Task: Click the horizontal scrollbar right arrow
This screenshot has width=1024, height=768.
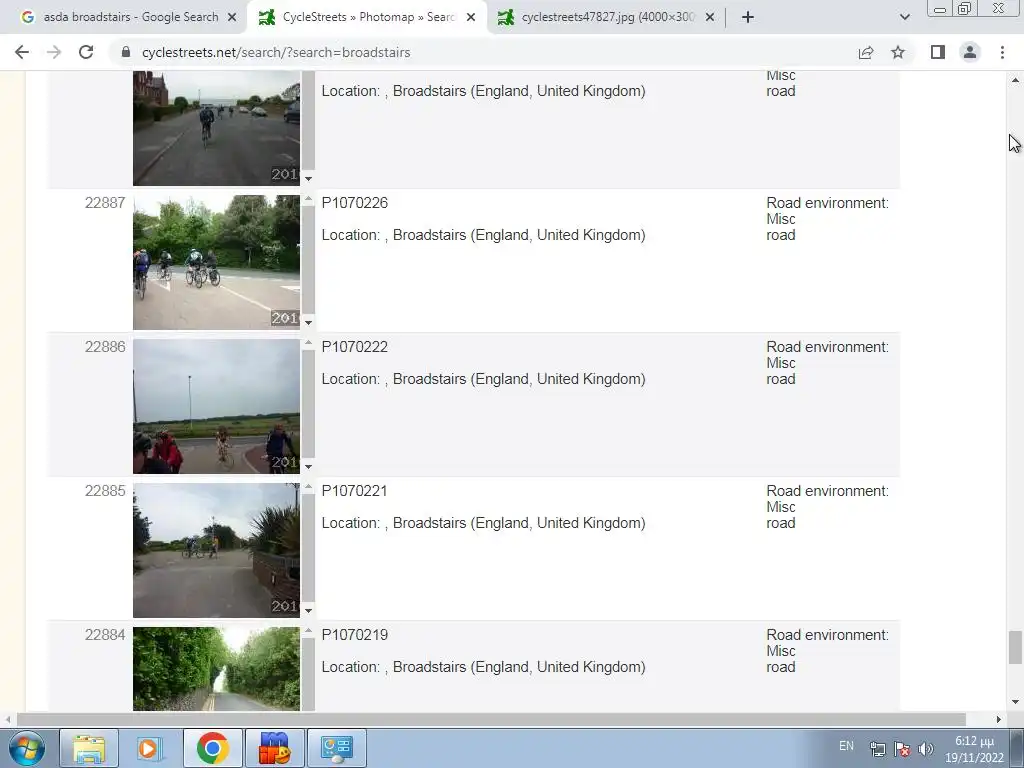Action: click(999, 719)
